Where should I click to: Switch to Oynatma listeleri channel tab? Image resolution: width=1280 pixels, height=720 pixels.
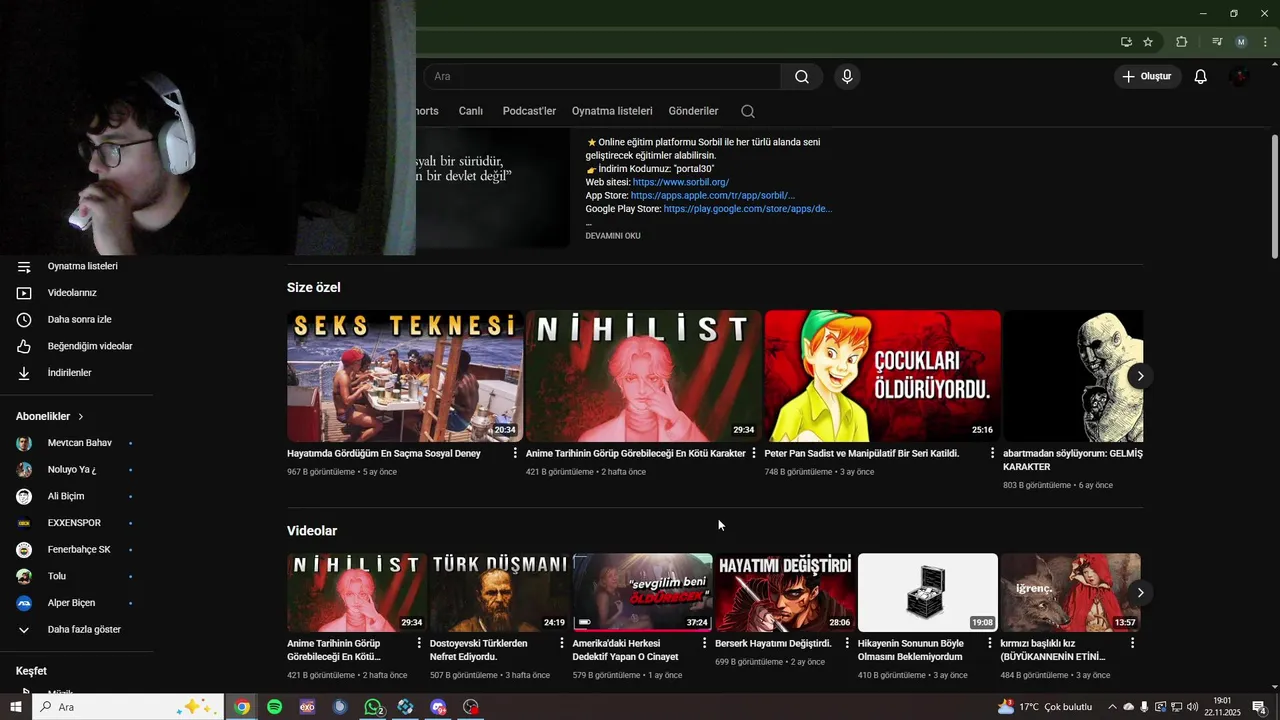tap(612, 111)
